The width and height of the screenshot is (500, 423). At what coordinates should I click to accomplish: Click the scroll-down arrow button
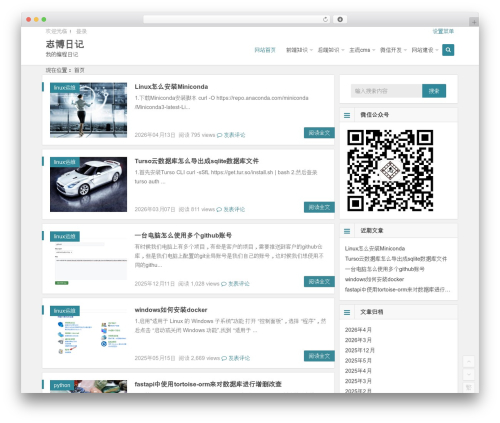[x=469, y=374]
